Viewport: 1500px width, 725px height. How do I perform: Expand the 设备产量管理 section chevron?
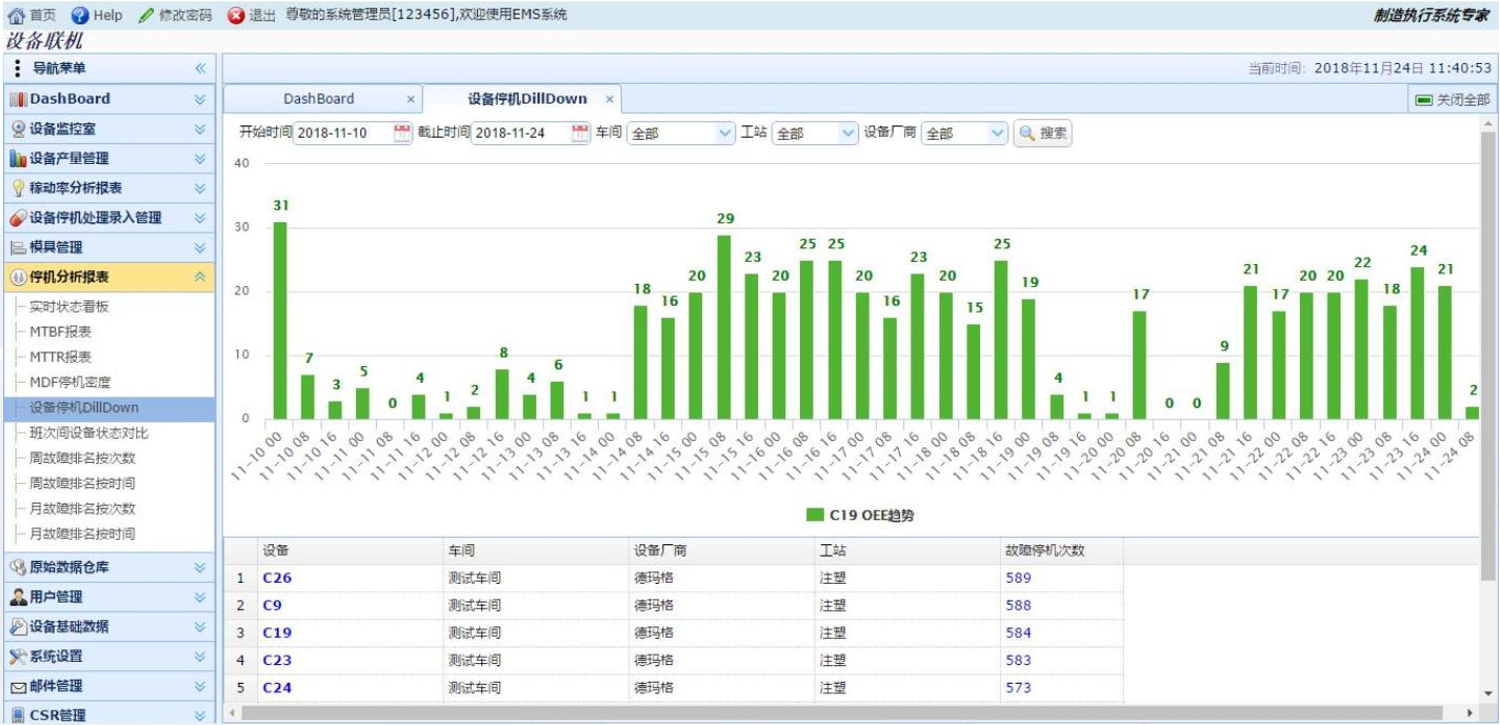pyautogui.click(x=200, y=159)
